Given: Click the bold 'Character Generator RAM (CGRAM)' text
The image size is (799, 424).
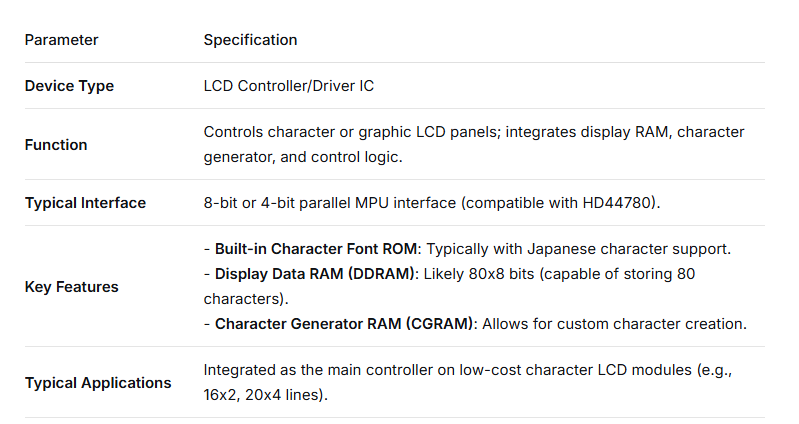Looking at the screenshot, I should [x=345, y=324].
